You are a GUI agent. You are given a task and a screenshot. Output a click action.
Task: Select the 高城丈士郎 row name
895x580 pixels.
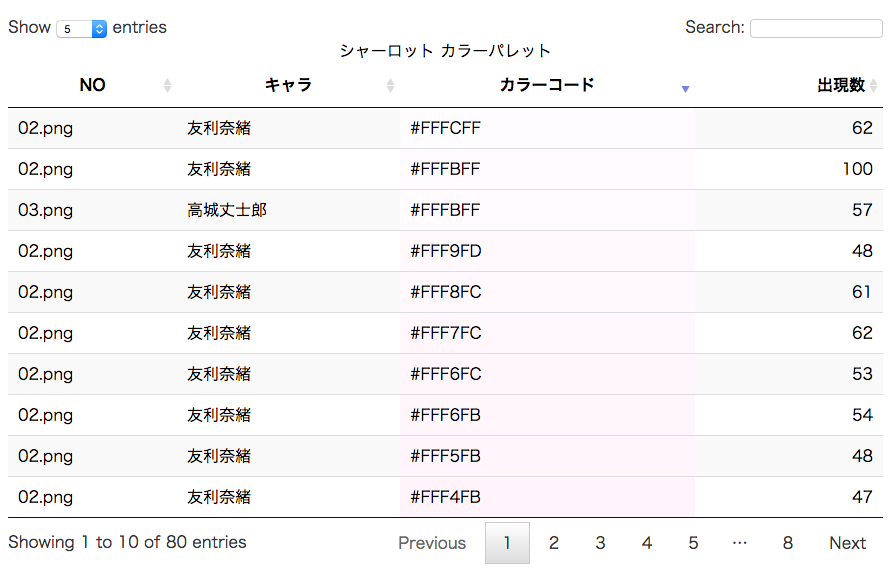pos(227,210)
